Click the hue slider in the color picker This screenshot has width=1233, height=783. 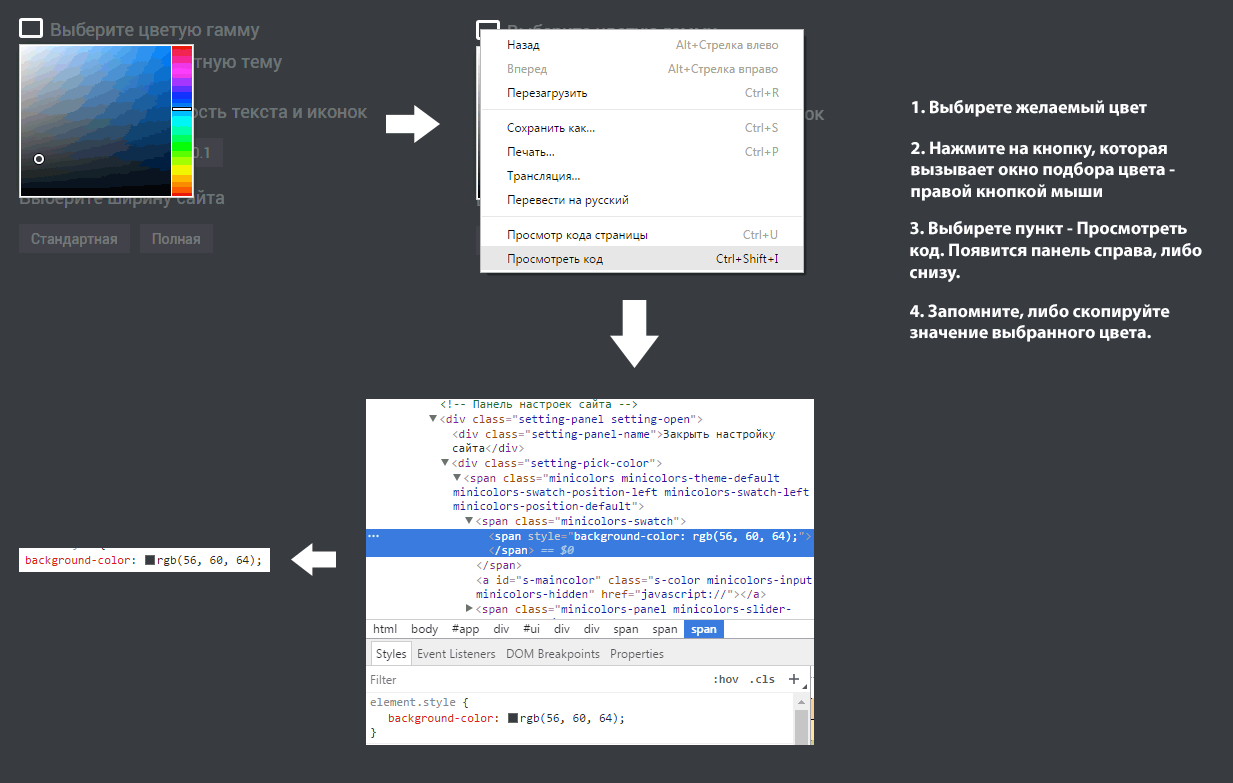tap(181, 120)
